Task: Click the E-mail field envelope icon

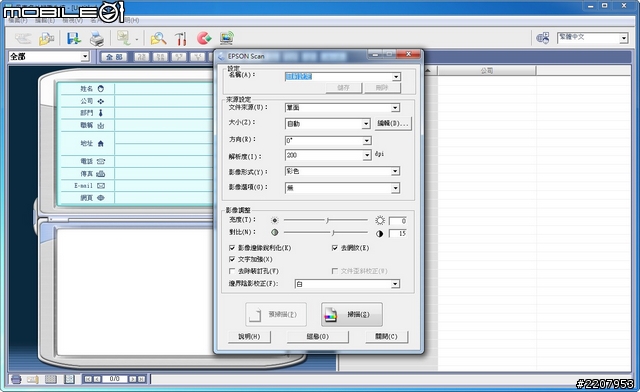Action: (x=101, y=186)
